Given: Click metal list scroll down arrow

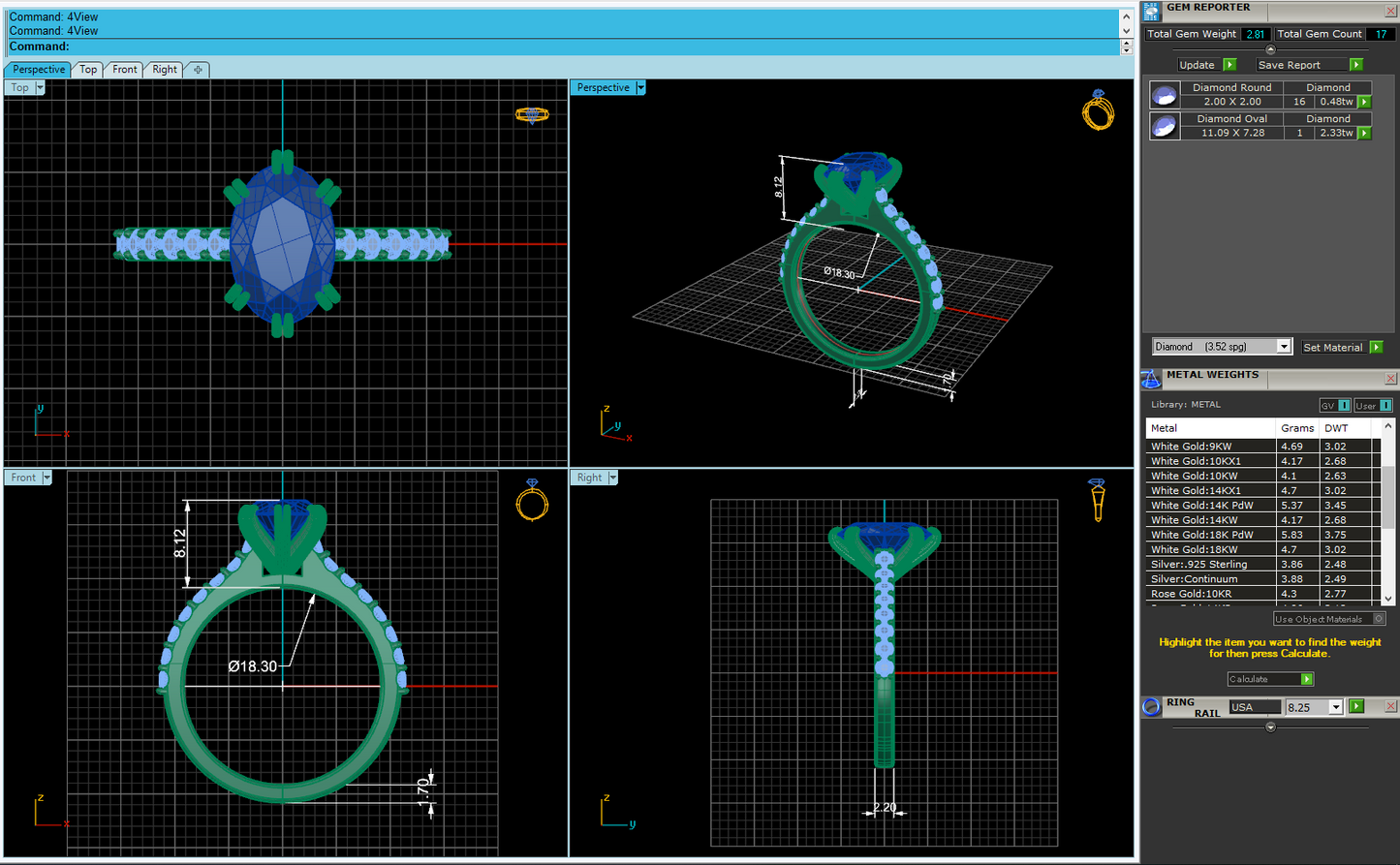Looking at the screenshot, I should click(x=1387, y=599).
